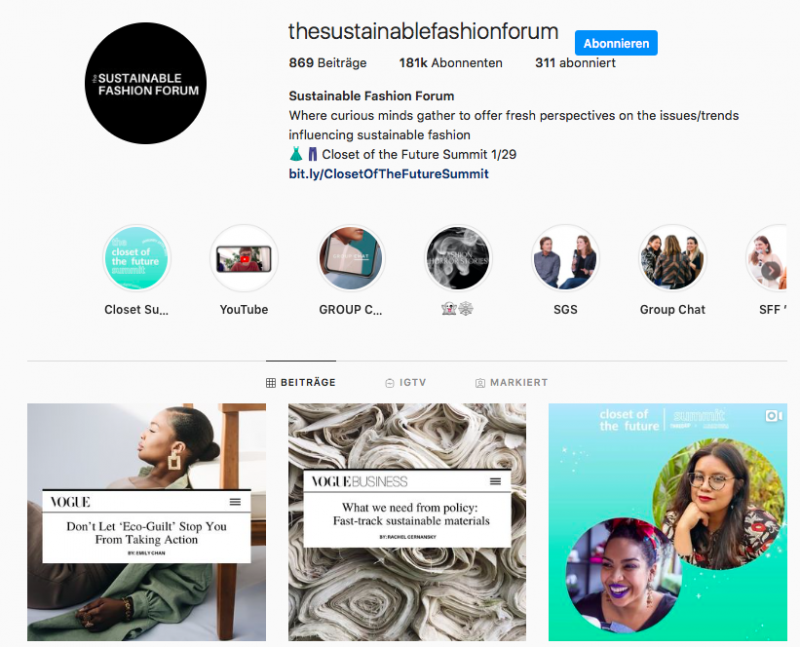Open the closet of the future summit post
Screen dimensions: 800x647
[668, 522]
